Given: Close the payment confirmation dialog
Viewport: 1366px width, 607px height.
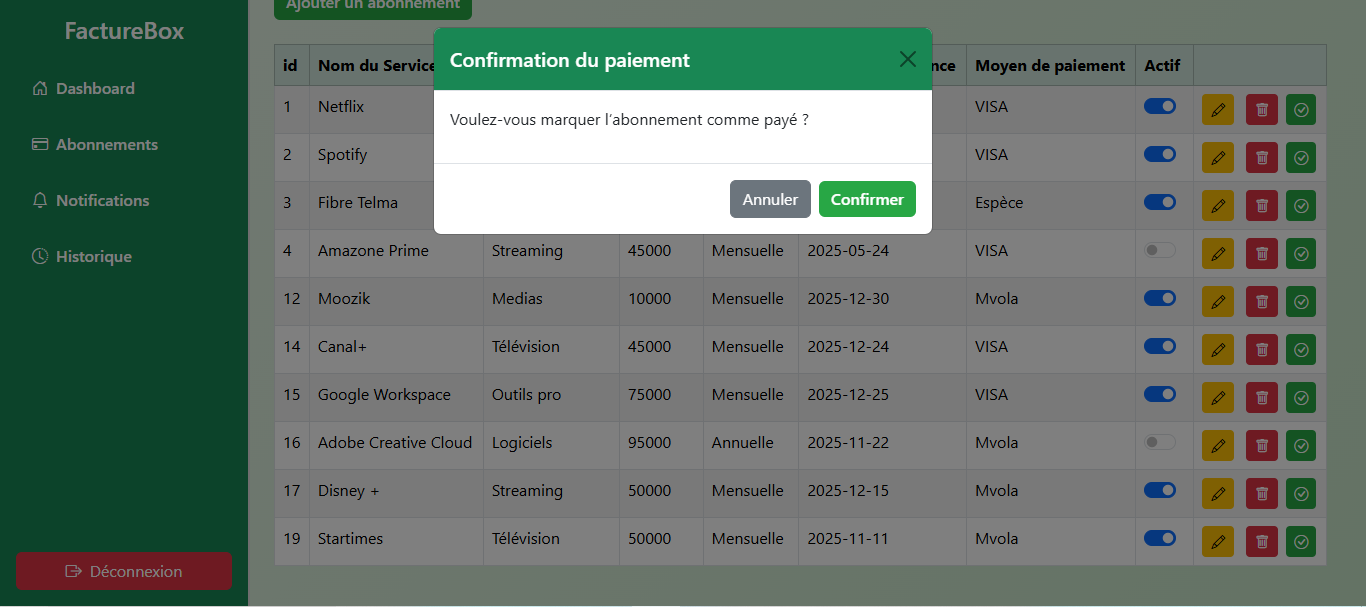Looking at the screenshot, I should 907,59.
